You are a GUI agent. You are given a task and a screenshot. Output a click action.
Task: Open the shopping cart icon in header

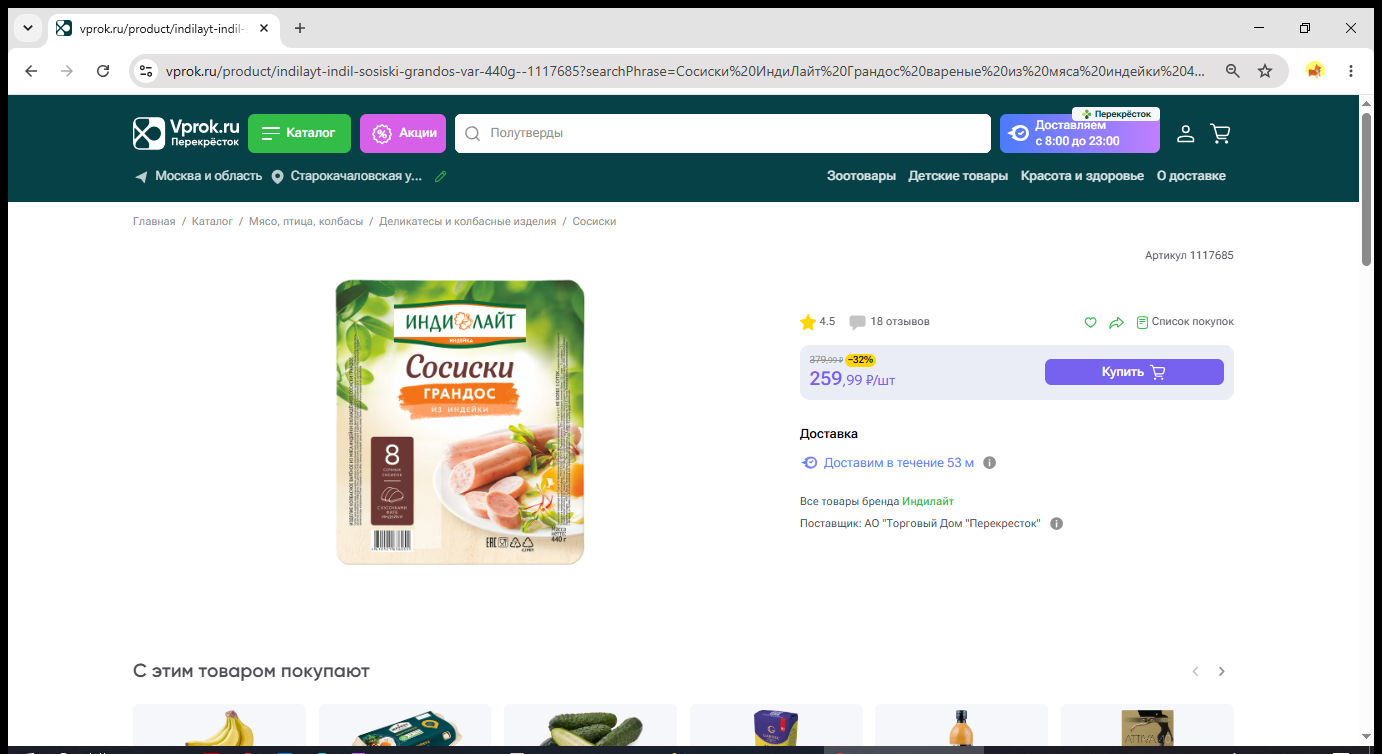tap(1220, 133)
